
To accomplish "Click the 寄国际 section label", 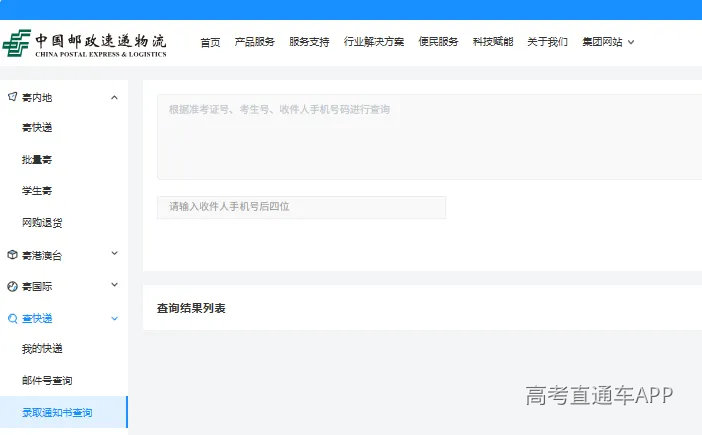I will 37,286.
